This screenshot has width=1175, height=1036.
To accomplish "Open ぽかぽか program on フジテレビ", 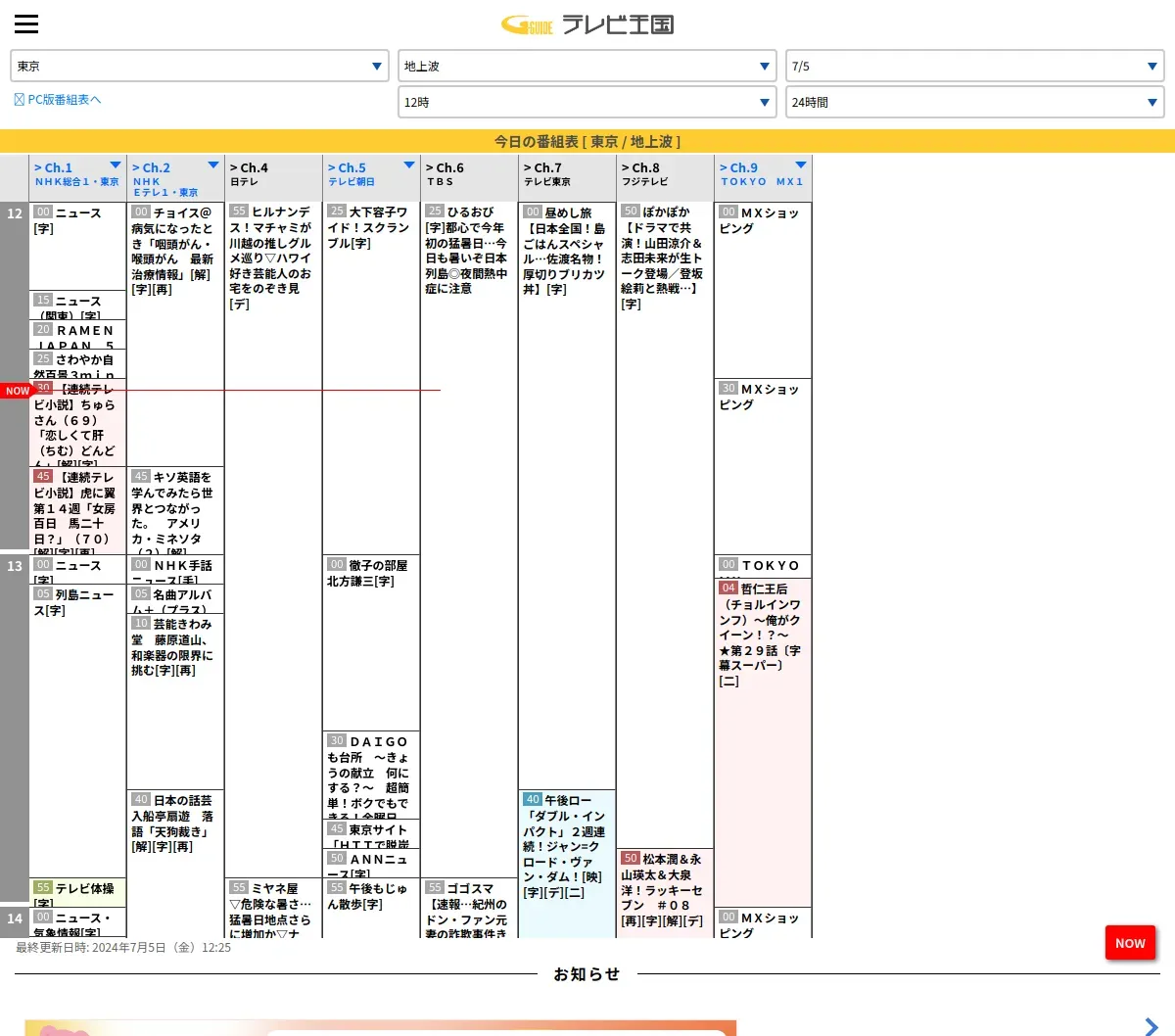I will click(x=665, y=526).
